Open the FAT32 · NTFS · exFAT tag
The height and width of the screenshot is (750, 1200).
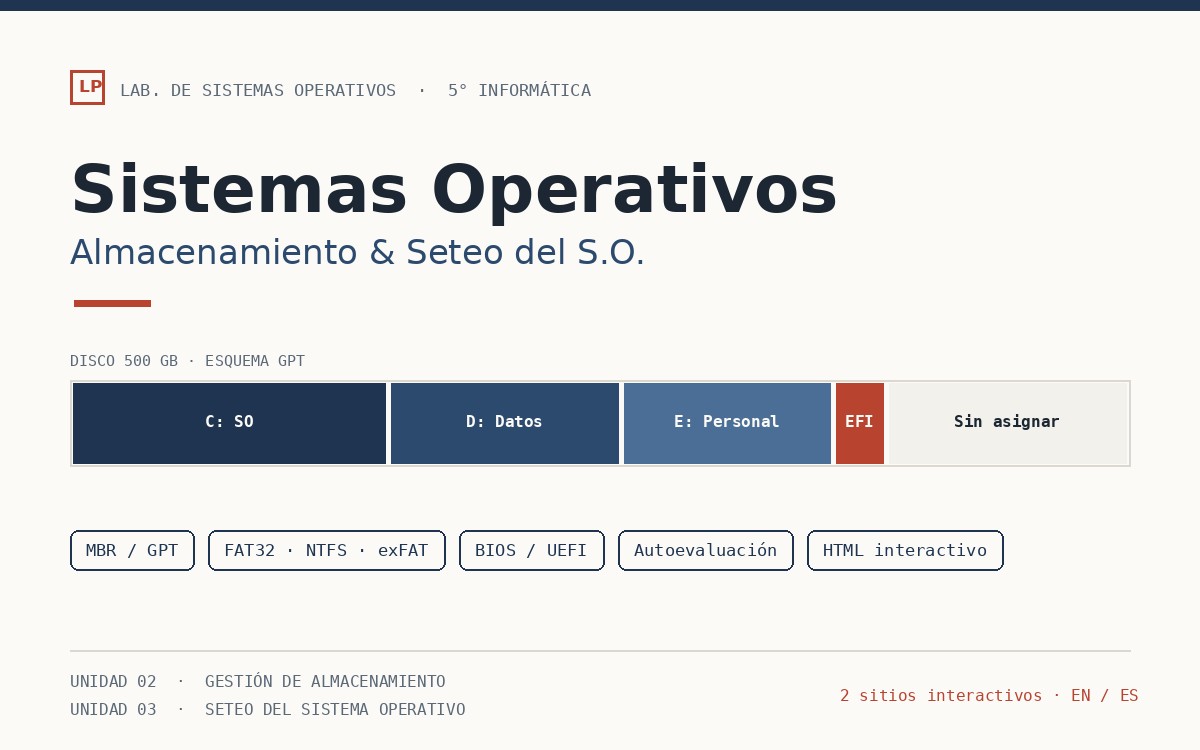point(327,551)
